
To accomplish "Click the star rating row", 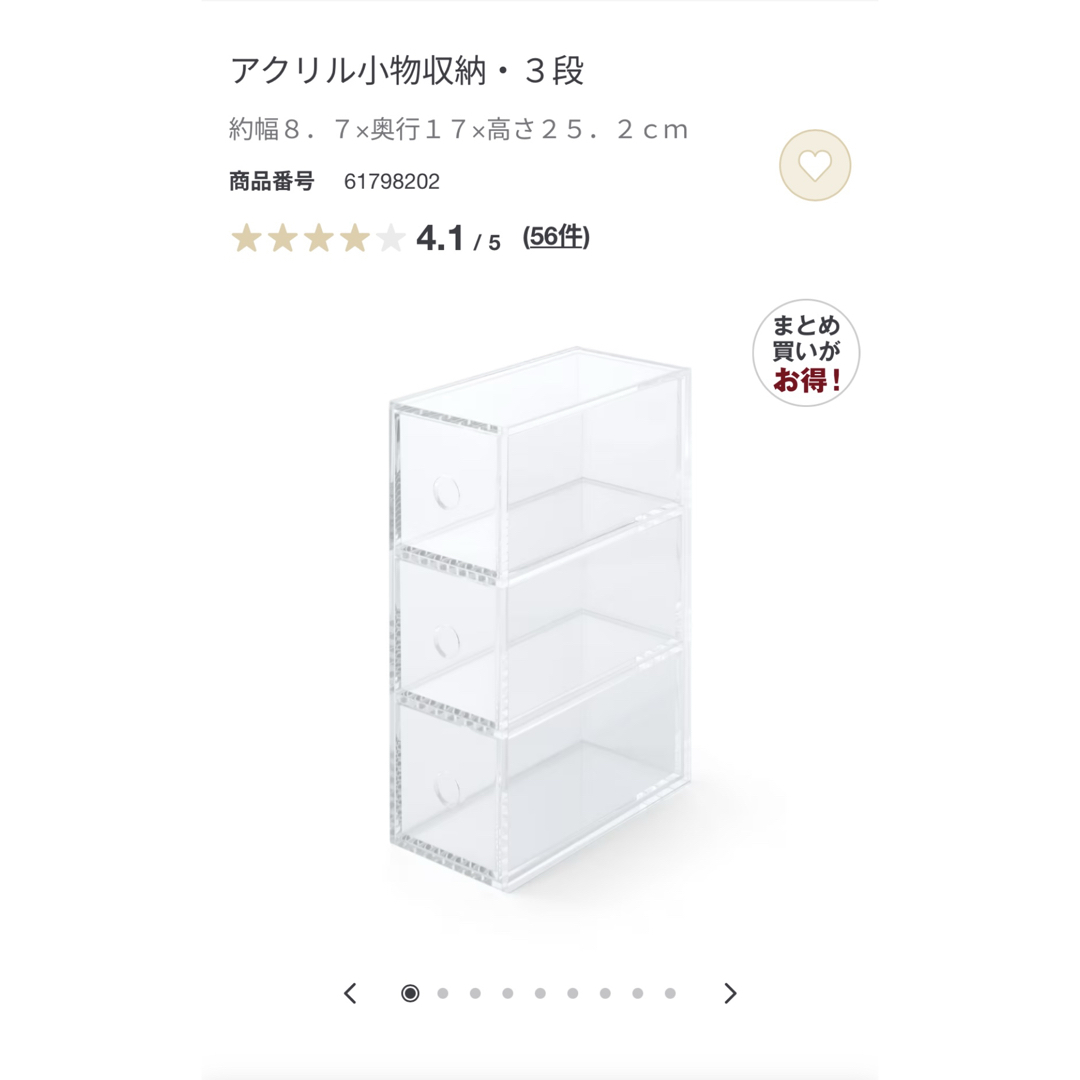I will 318,238.
